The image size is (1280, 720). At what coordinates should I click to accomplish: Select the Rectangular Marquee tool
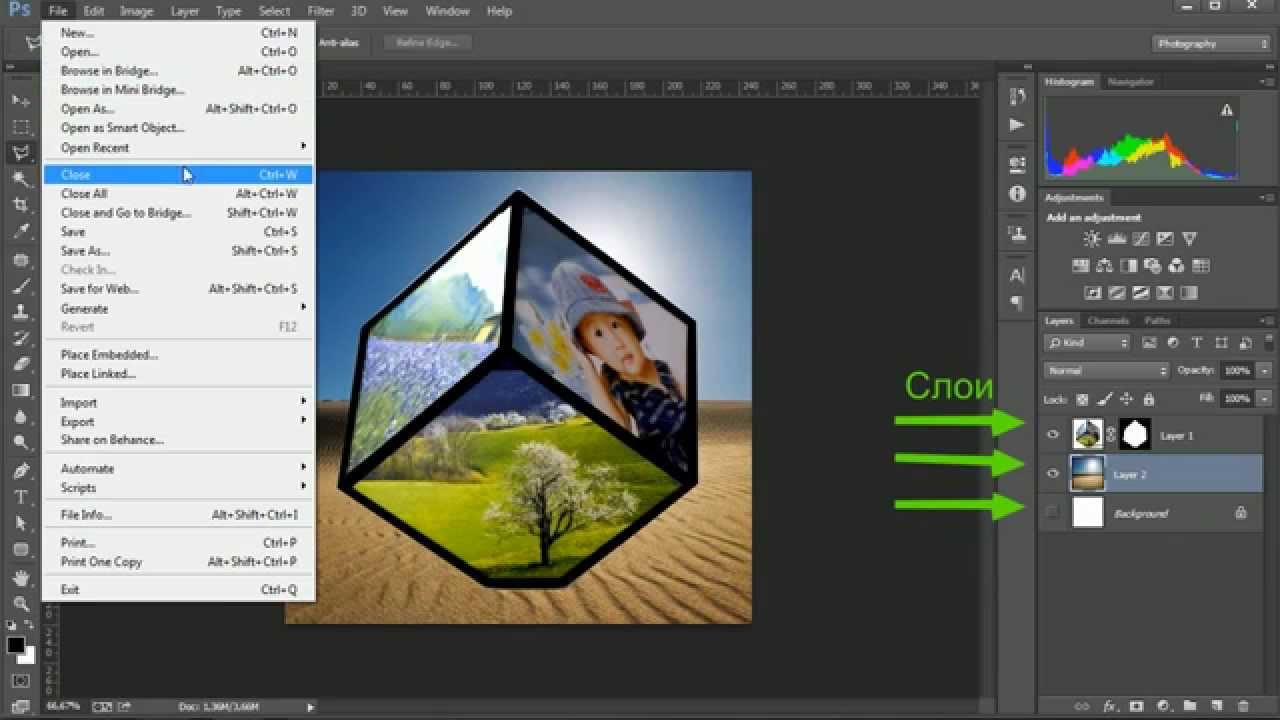(x=20, y=127)
